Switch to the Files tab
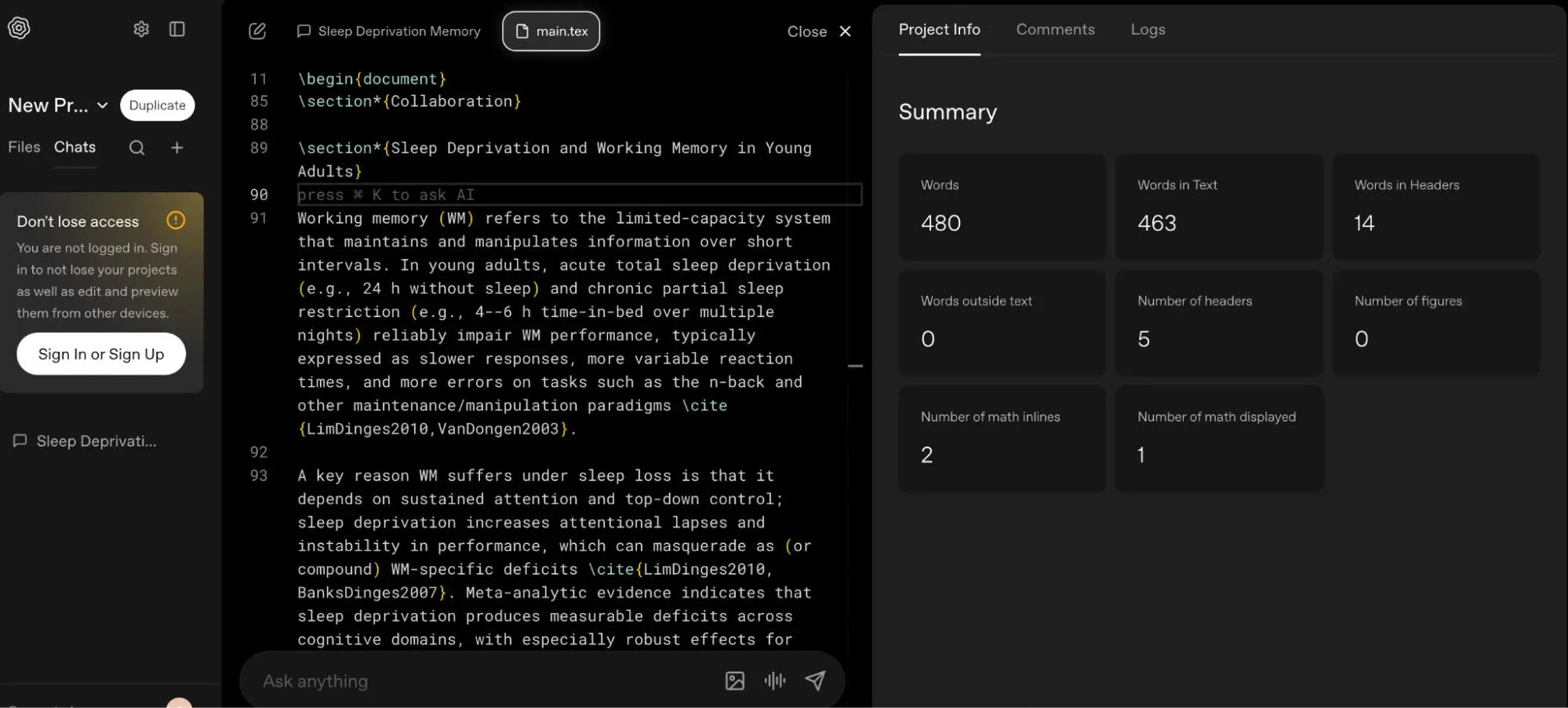Screen dimensions: 1568x708 click(24, 147)
